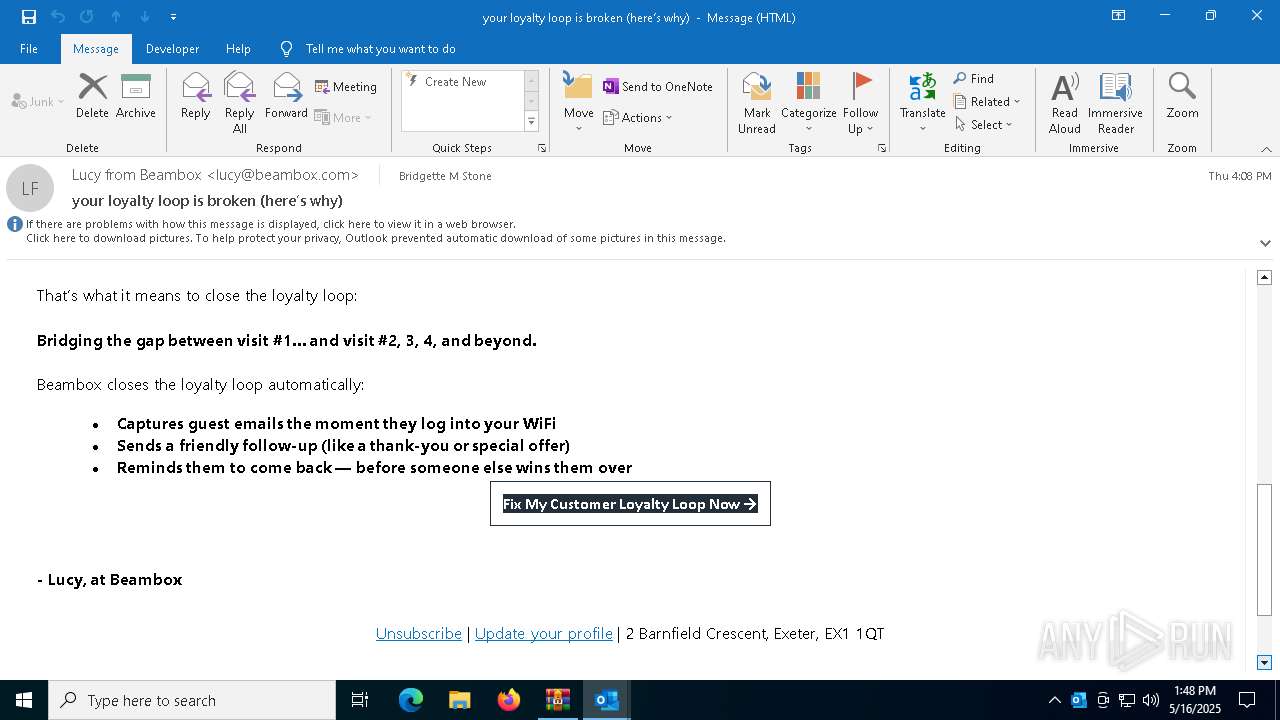Open the notification center icon
Screen dimensions: 1280x720
pyautogui.click(x=1247, y=700)
